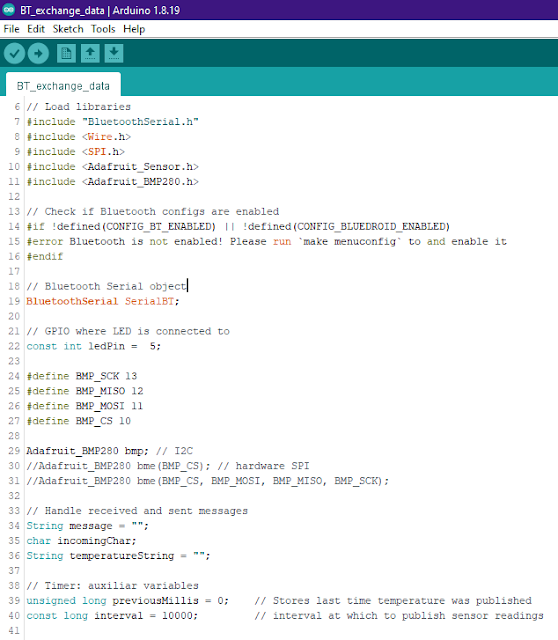The image size is (558, 640).
Task: Open the Edit menu
Action: 36,29
